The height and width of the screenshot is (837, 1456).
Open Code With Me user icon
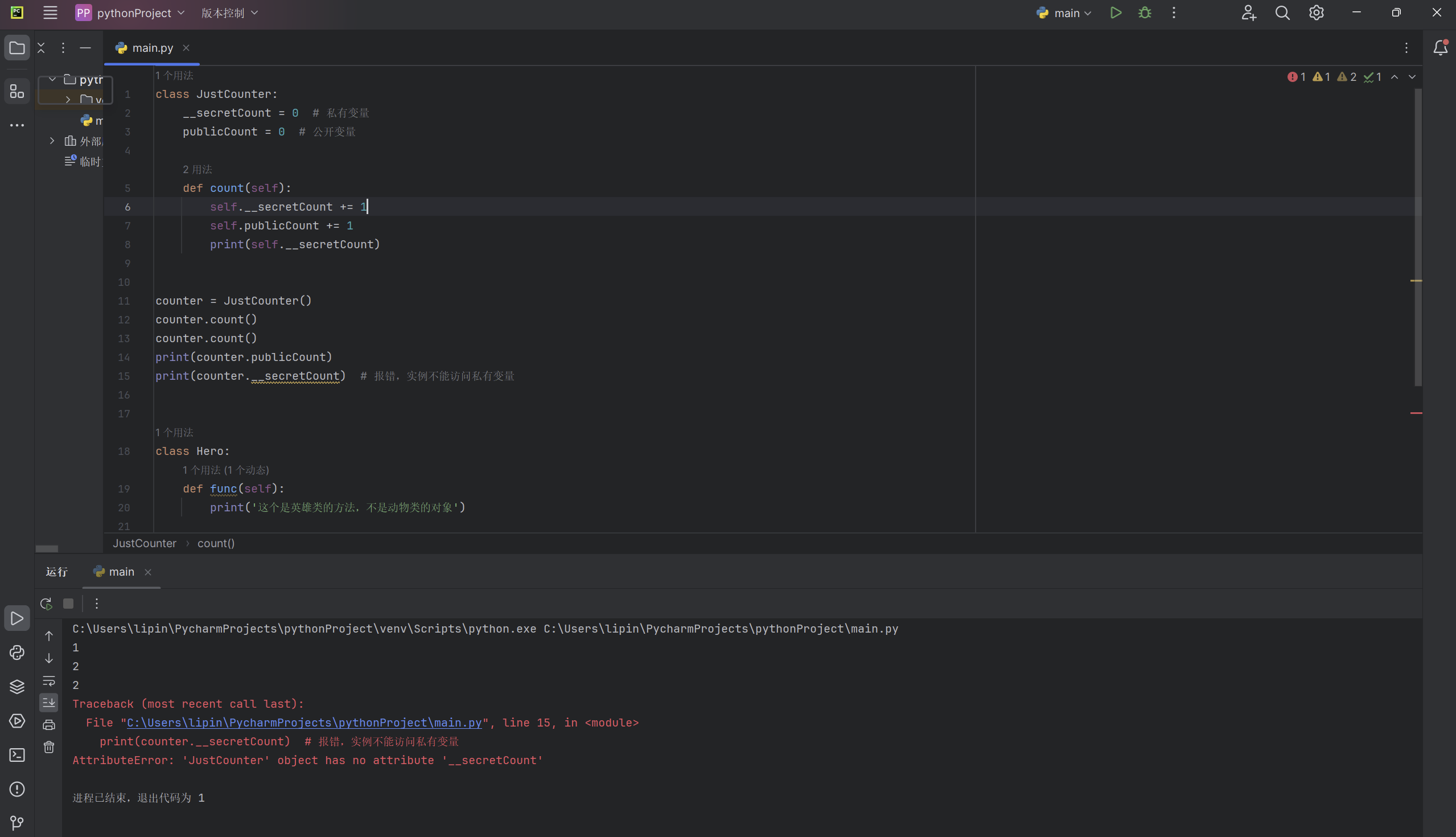pyautogui.click(x=1249, y=13)
